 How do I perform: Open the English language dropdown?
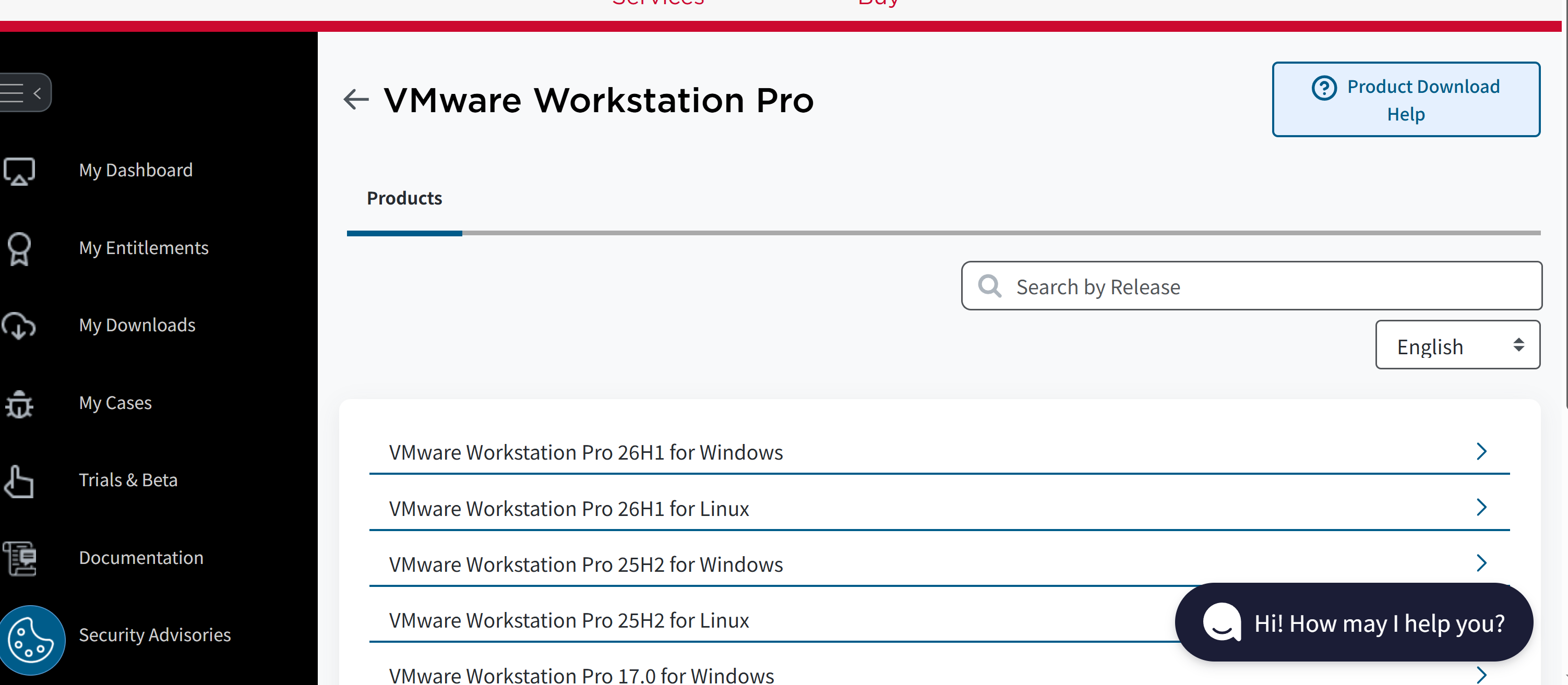click(1458, 345)
